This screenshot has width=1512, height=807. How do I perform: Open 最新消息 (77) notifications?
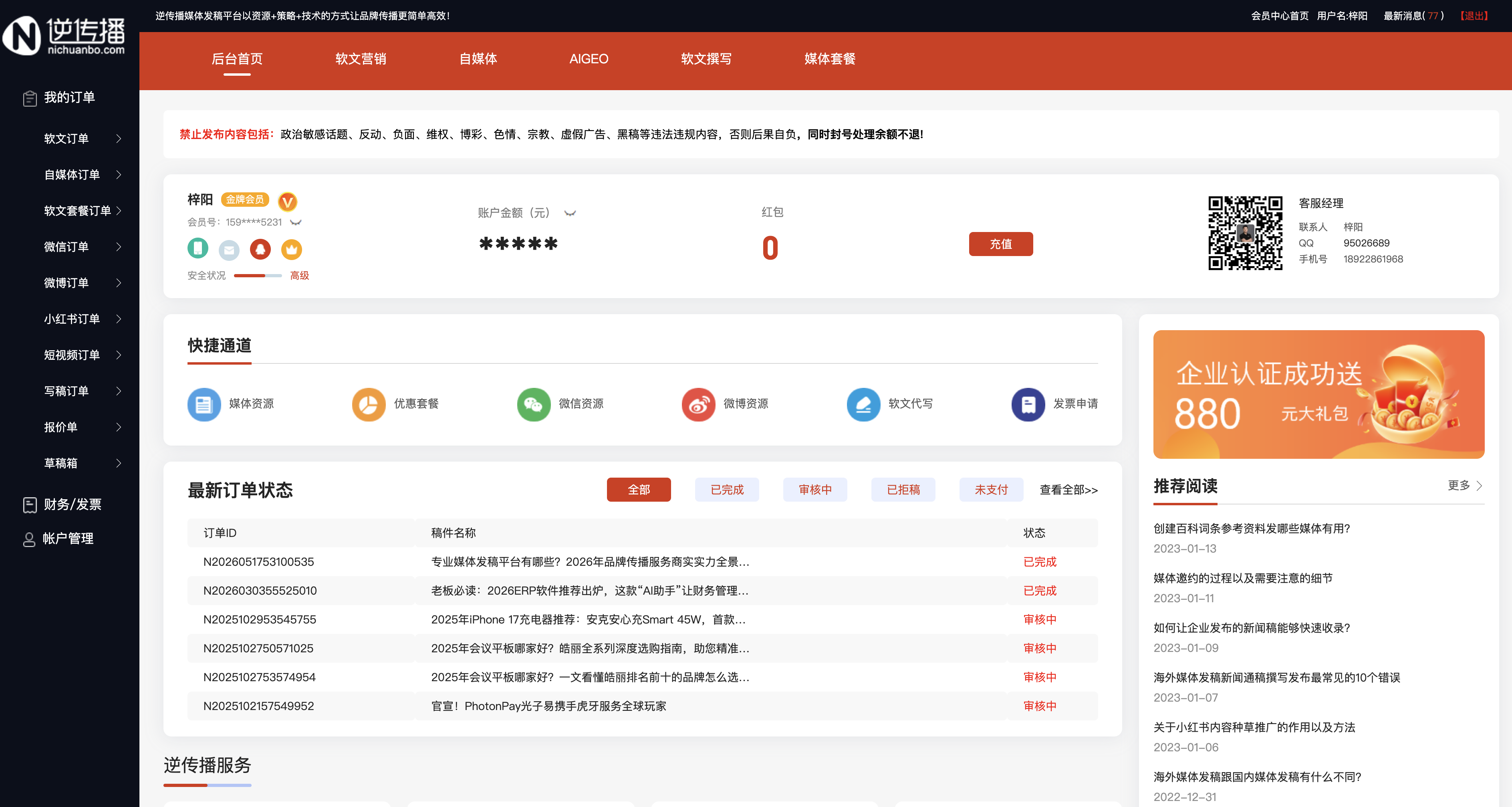(1413, 16)
